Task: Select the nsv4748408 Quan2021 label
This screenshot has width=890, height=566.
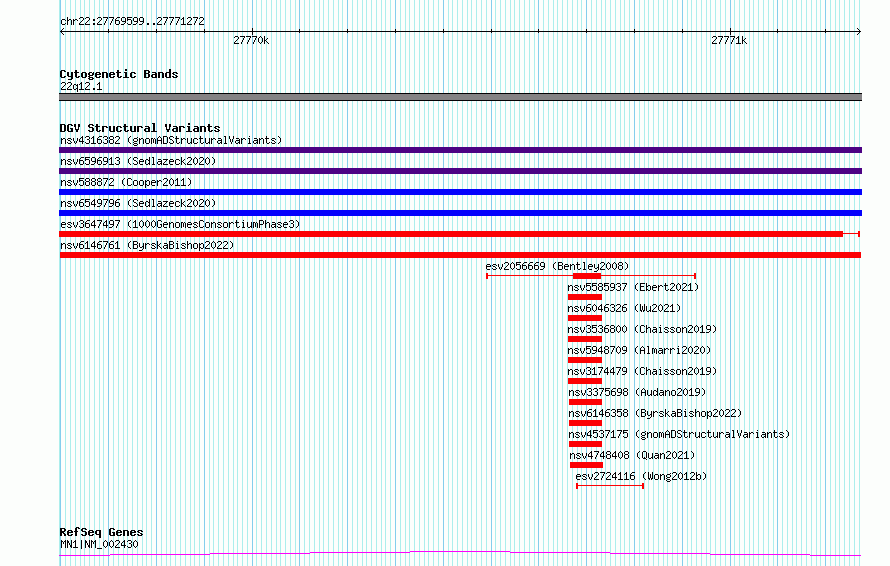Action: pos(632,455)
